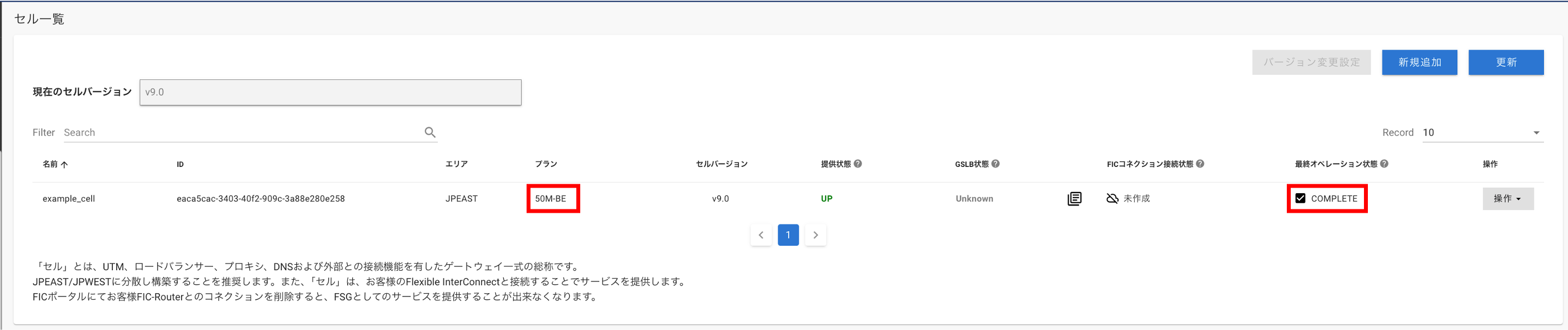This screenshot has width=1568, height=330.
Task: Toggle sort arrow next to 名前 column
Action: point(64,164)
